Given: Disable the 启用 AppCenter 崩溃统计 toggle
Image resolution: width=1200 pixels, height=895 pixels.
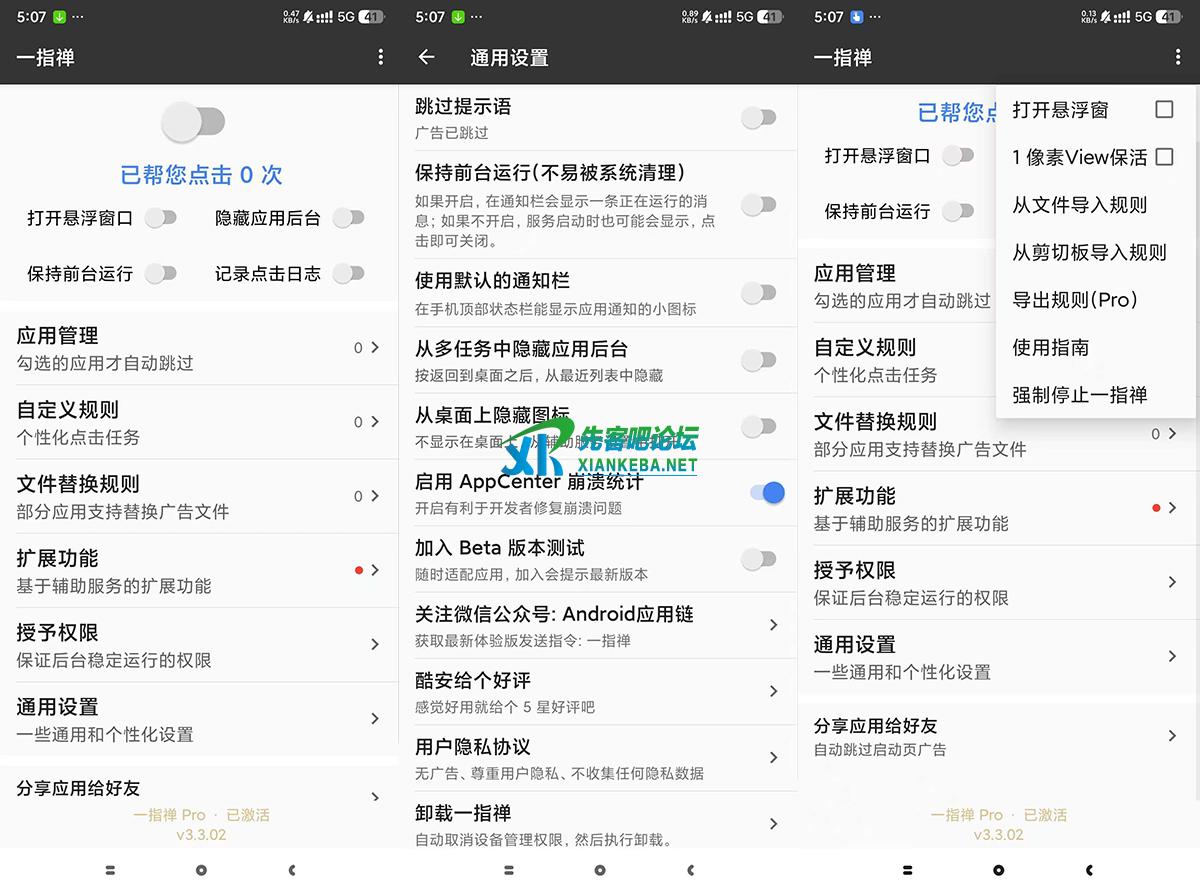Looking at the screenshot, I should [766, 492].
